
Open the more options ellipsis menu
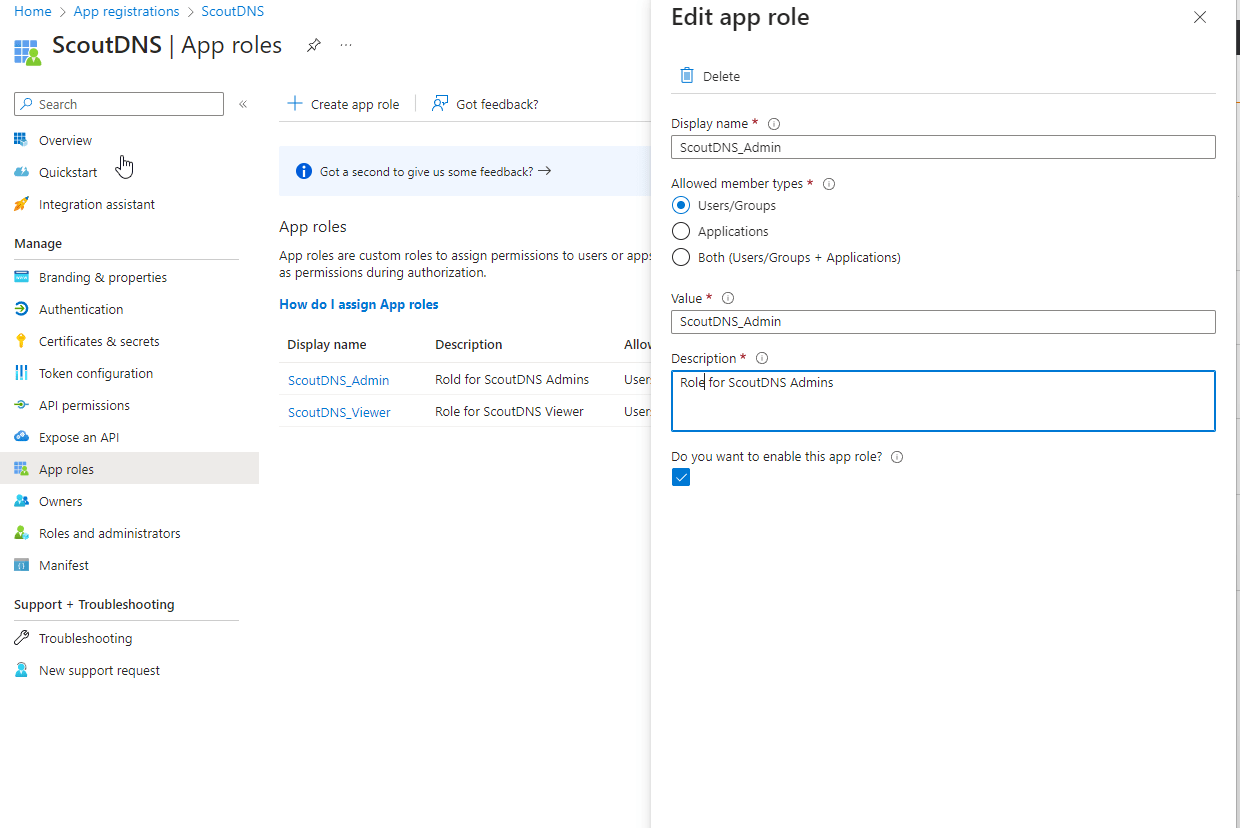click(346, 46)
